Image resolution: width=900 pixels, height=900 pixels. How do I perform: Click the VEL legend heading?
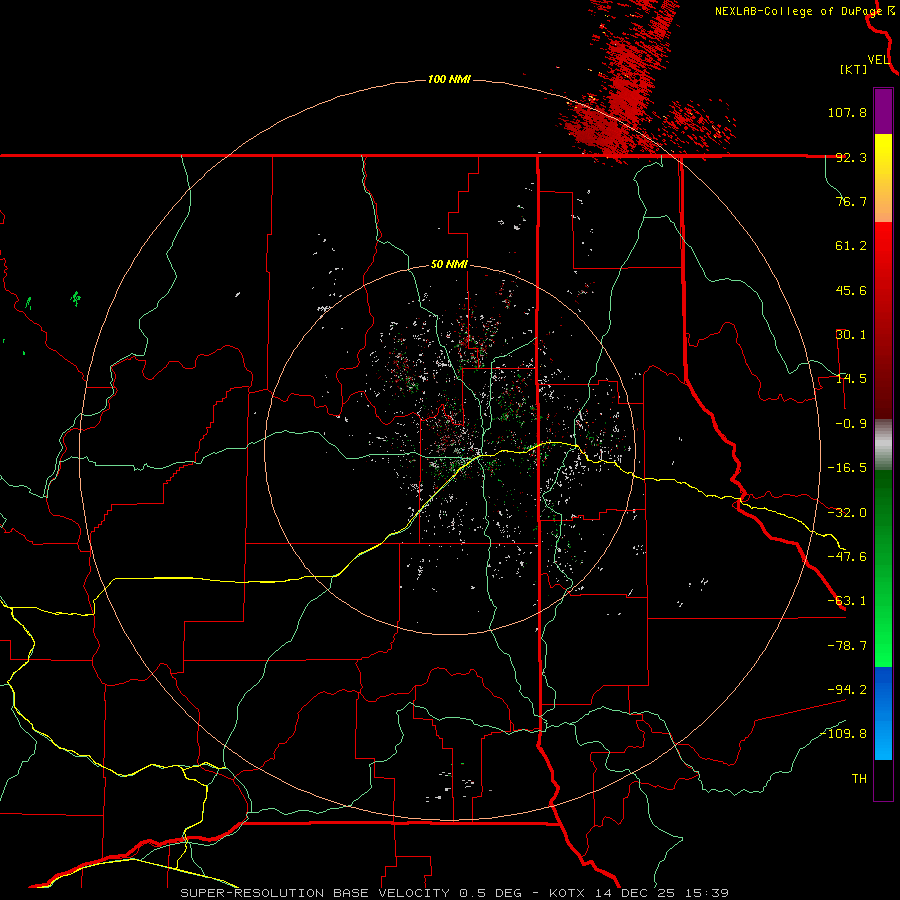[878, 60]
